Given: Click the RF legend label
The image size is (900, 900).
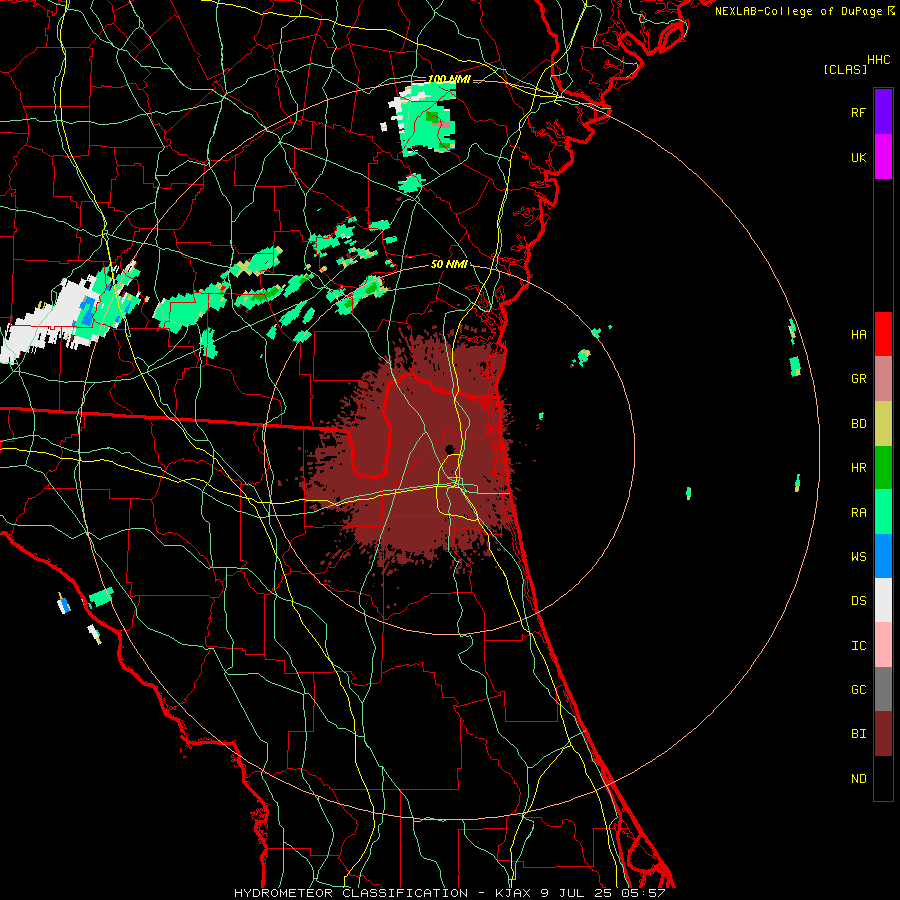Looking at the screenshot, I should (859, 112).
